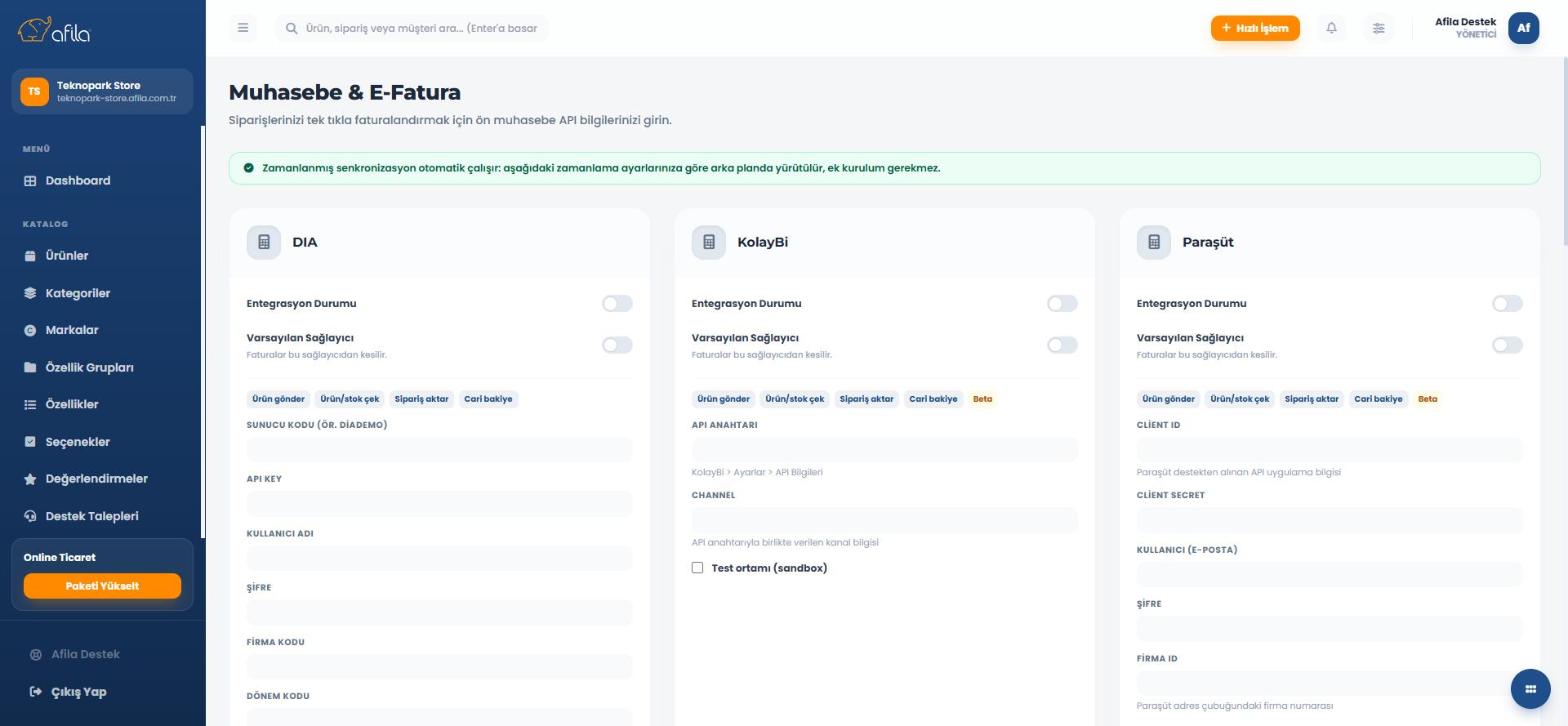The width and height of the screenshot is (1568, 726).
Task: Click the page vertical scrollbar
Action: point(1565,150)
